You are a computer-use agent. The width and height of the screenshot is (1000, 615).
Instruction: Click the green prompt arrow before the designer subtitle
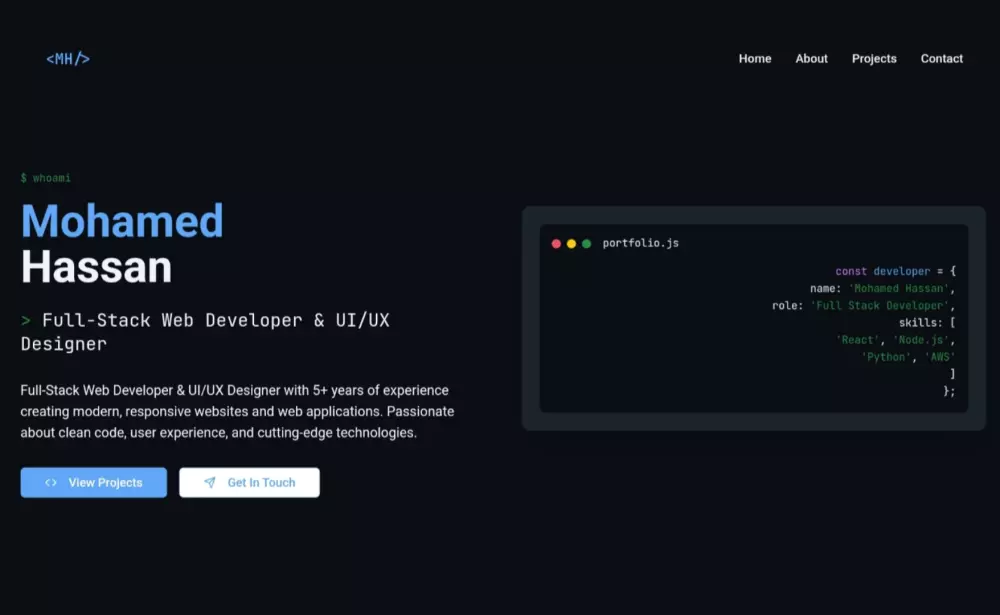click(x=25, y=320)
